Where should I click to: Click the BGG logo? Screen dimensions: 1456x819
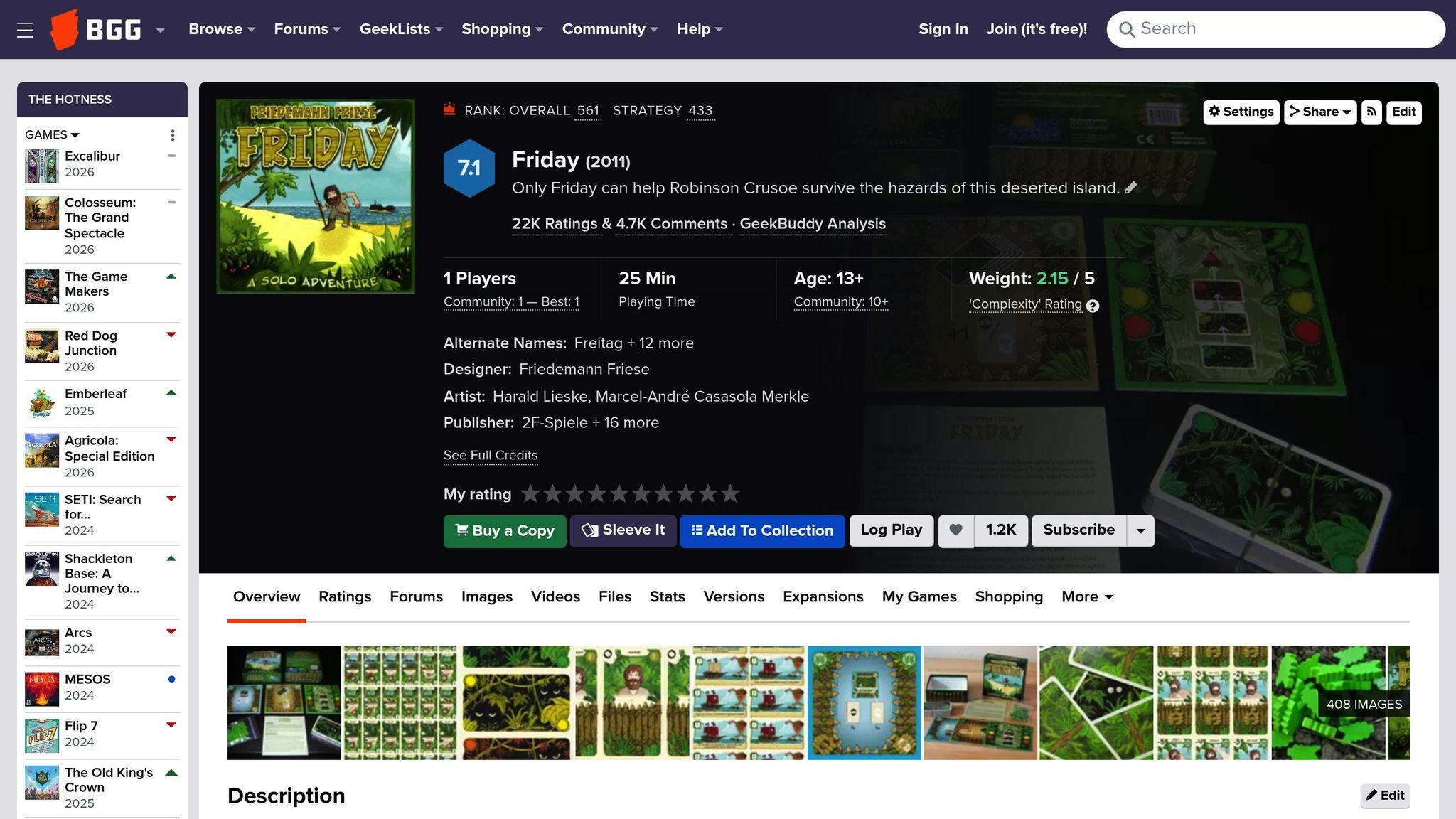96,30
